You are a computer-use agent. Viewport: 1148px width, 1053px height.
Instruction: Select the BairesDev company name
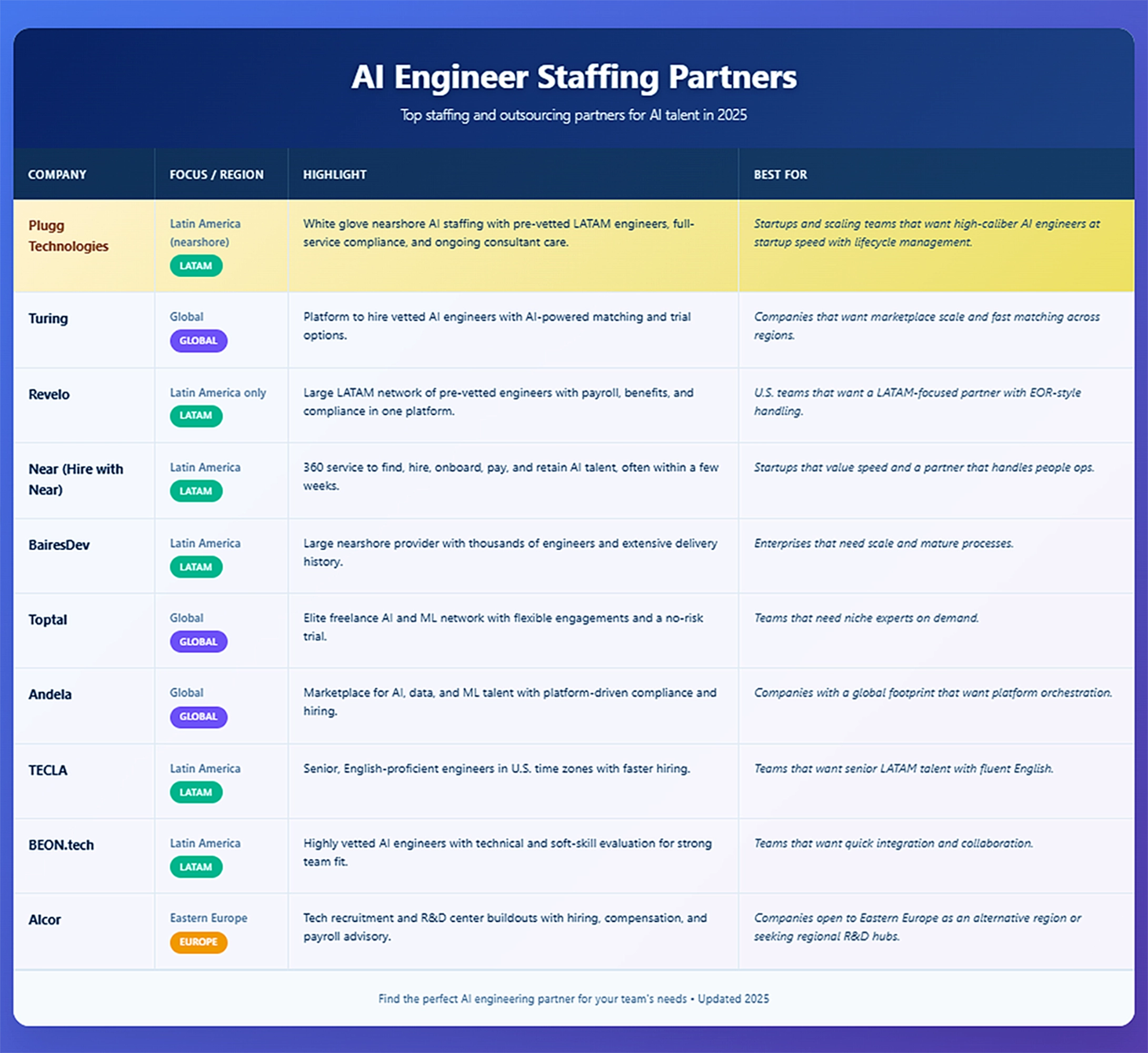pos(59,544)
